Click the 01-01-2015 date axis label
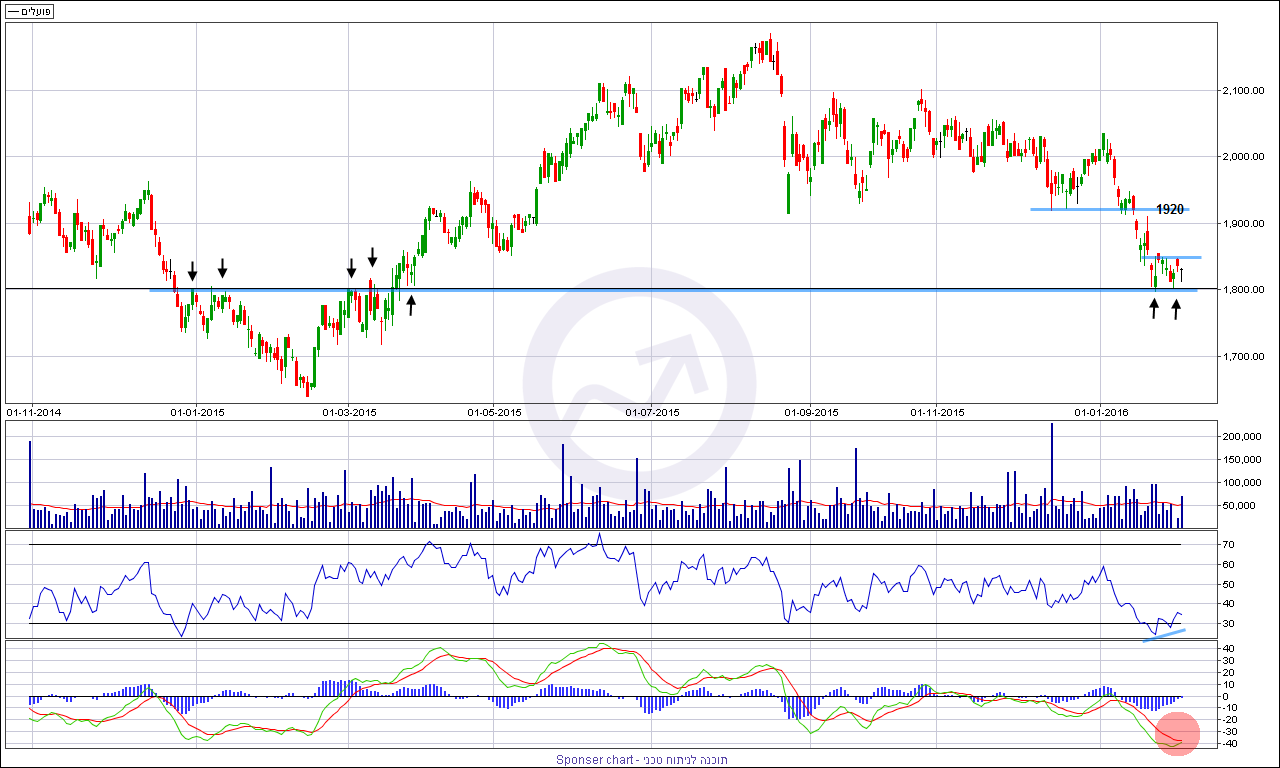Screen dimensions: 1280x768 click(x=198, y=411)
